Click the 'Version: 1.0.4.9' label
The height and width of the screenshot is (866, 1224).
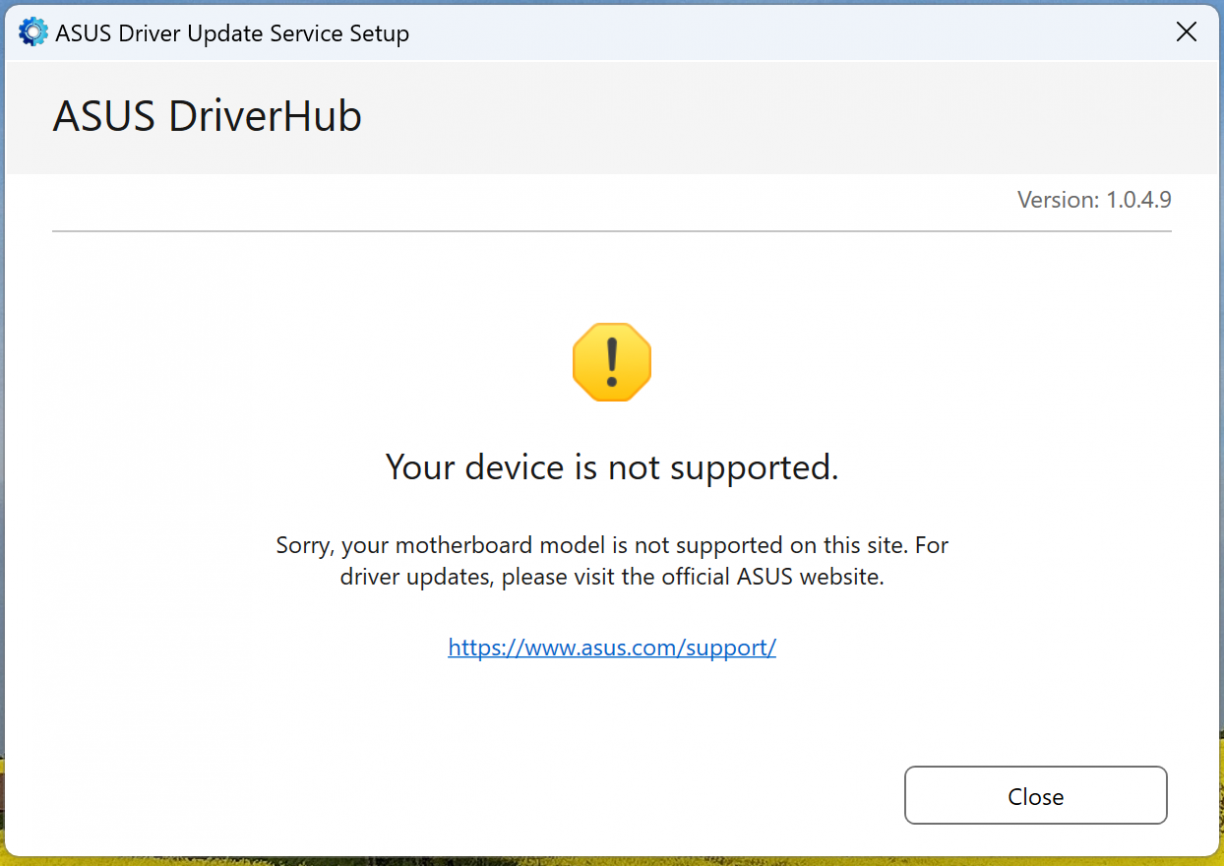tap(1094, 200)
